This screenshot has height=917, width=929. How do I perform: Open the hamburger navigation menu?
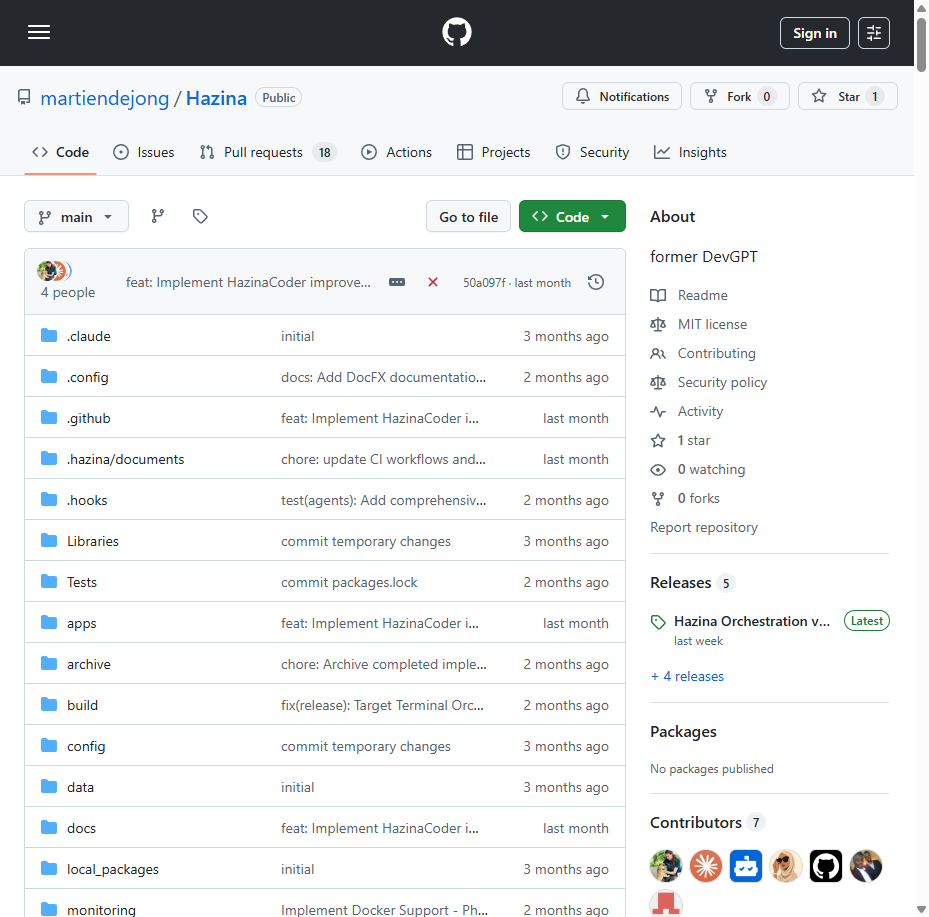[x=39, y=33]
